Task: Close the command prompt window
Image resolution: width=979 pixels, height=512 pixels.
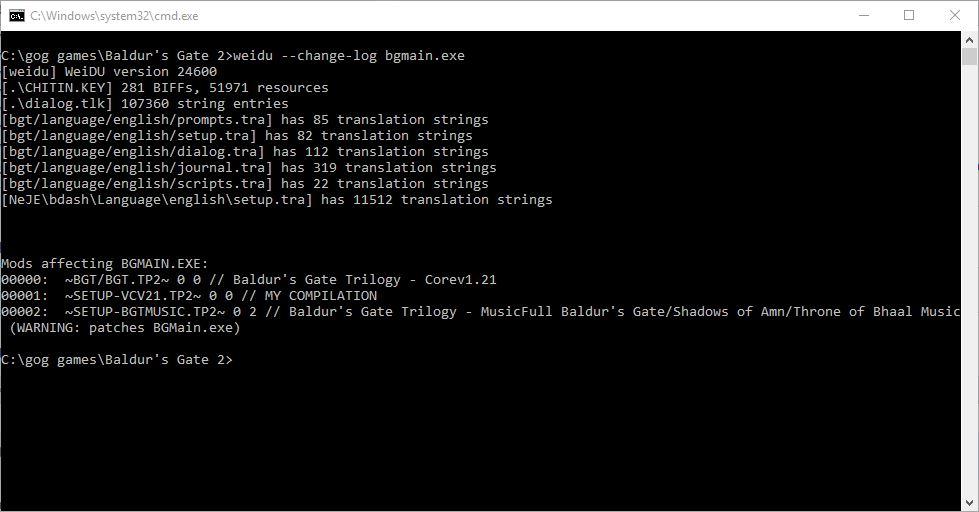Action: coord(955,16)
